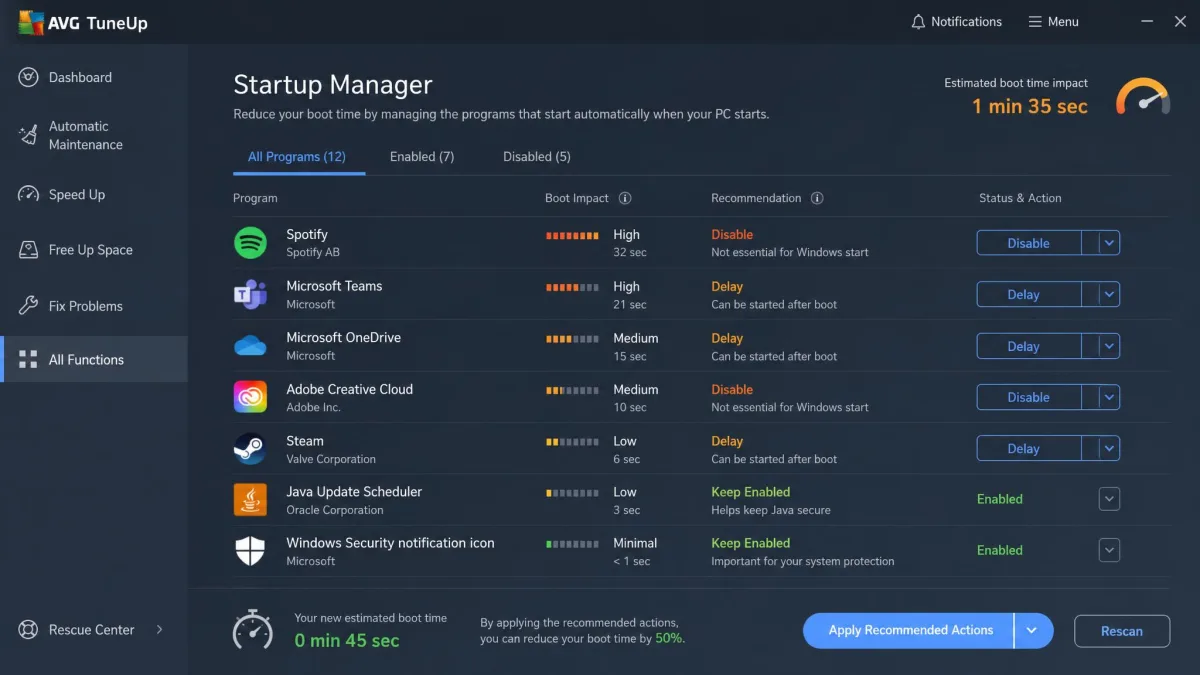This screenshot has height=675, width=1200.
Task: Click the Keep Enabled recommendation for Java
Action: click(x=751, y=492)
